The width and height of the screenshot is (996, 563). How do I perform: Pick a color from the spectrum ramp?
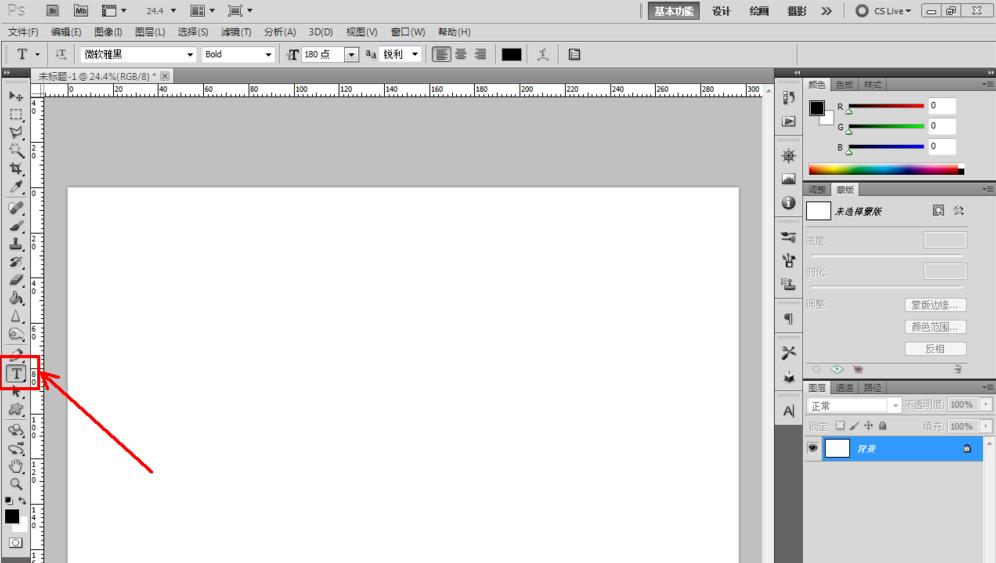(886, 170)
